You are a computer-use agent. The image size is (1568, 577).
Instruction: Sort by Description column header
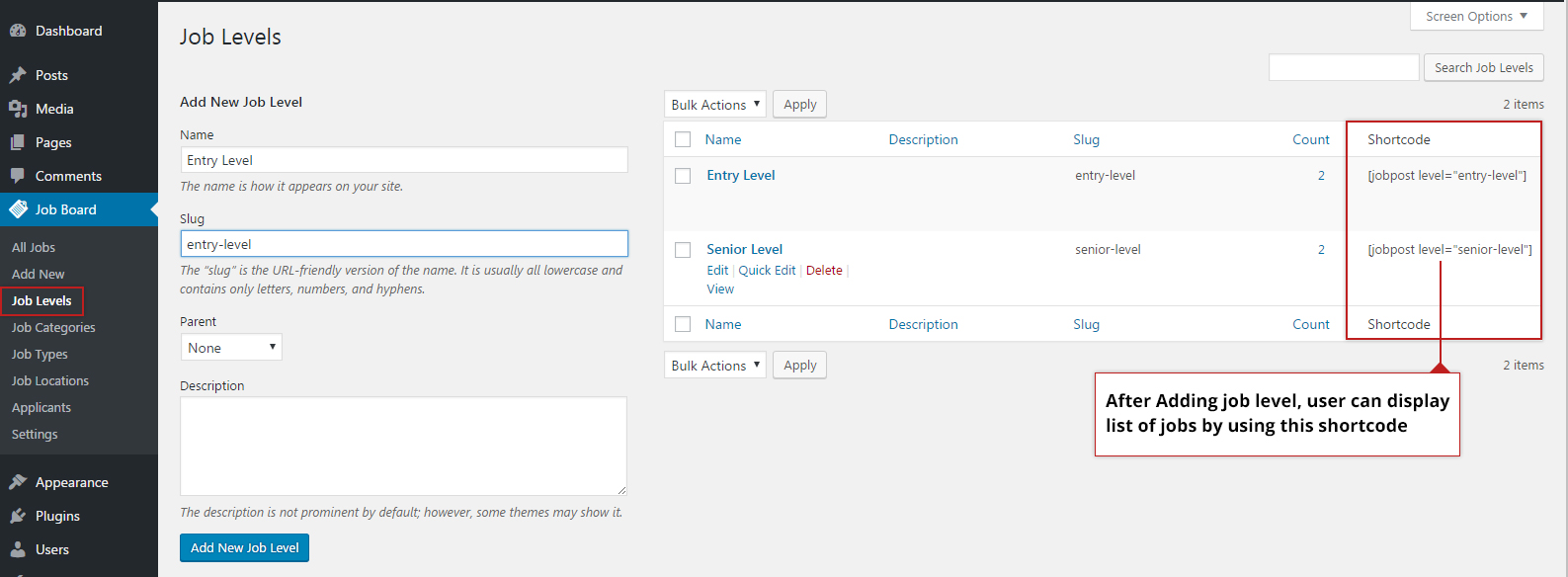click(923, 139)
